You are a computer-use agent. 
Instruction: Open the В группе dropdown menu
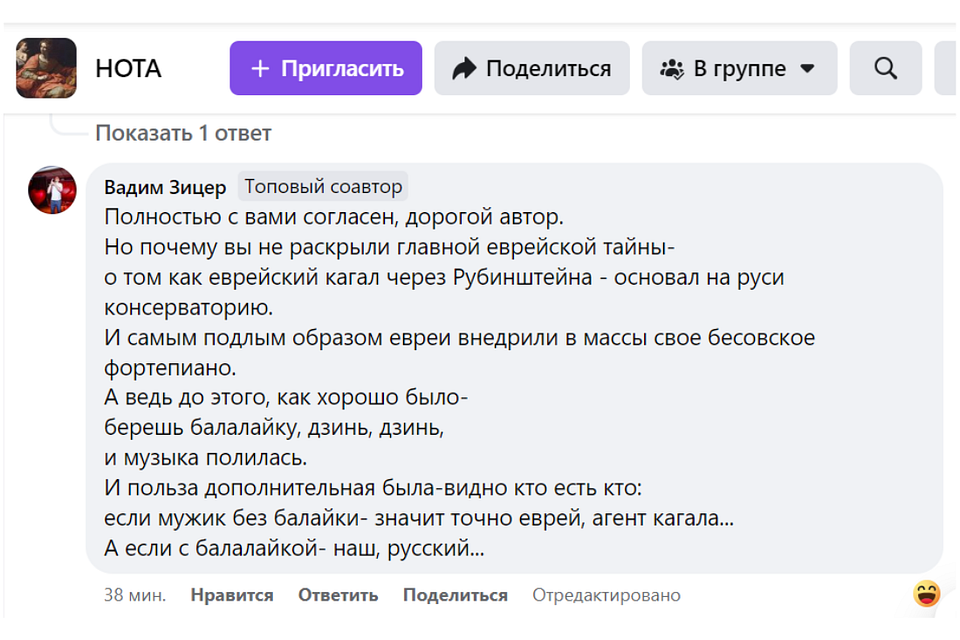pyautogui.click(x=739, y=68)
